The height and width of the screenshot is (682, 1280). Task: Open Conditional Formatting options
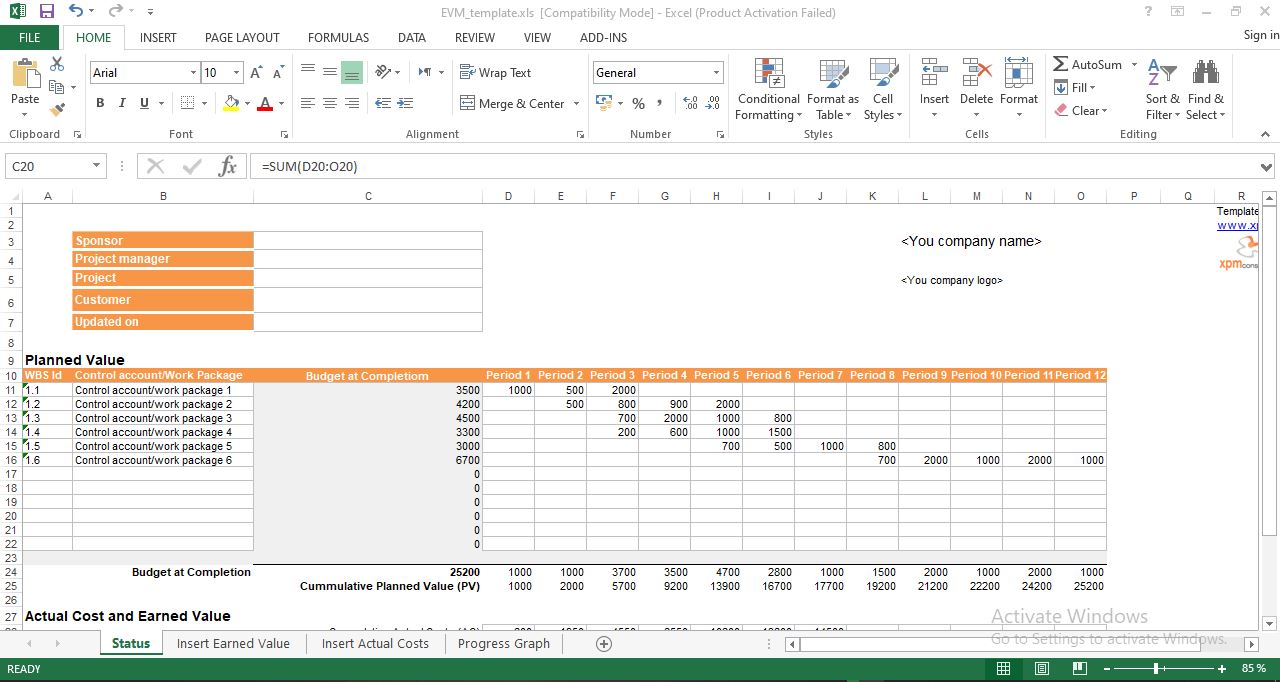point(768,89)
